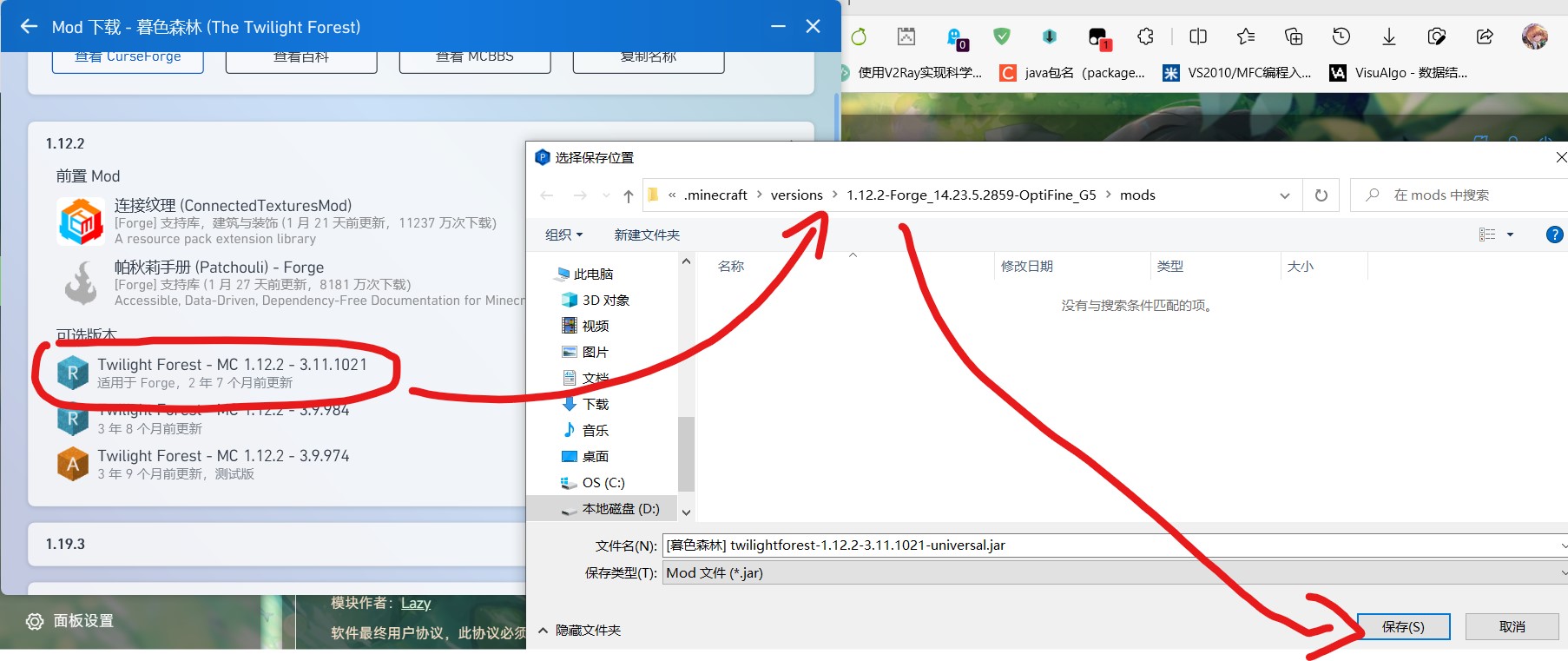Open browser profile avatar

pyautogui.click(x=1534, y=36)
